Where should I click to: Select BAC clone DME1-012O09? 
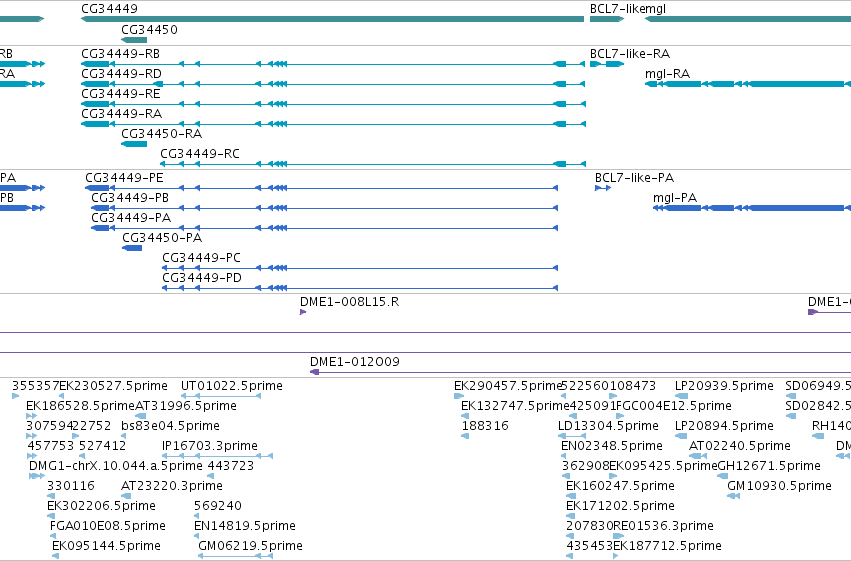354,361
